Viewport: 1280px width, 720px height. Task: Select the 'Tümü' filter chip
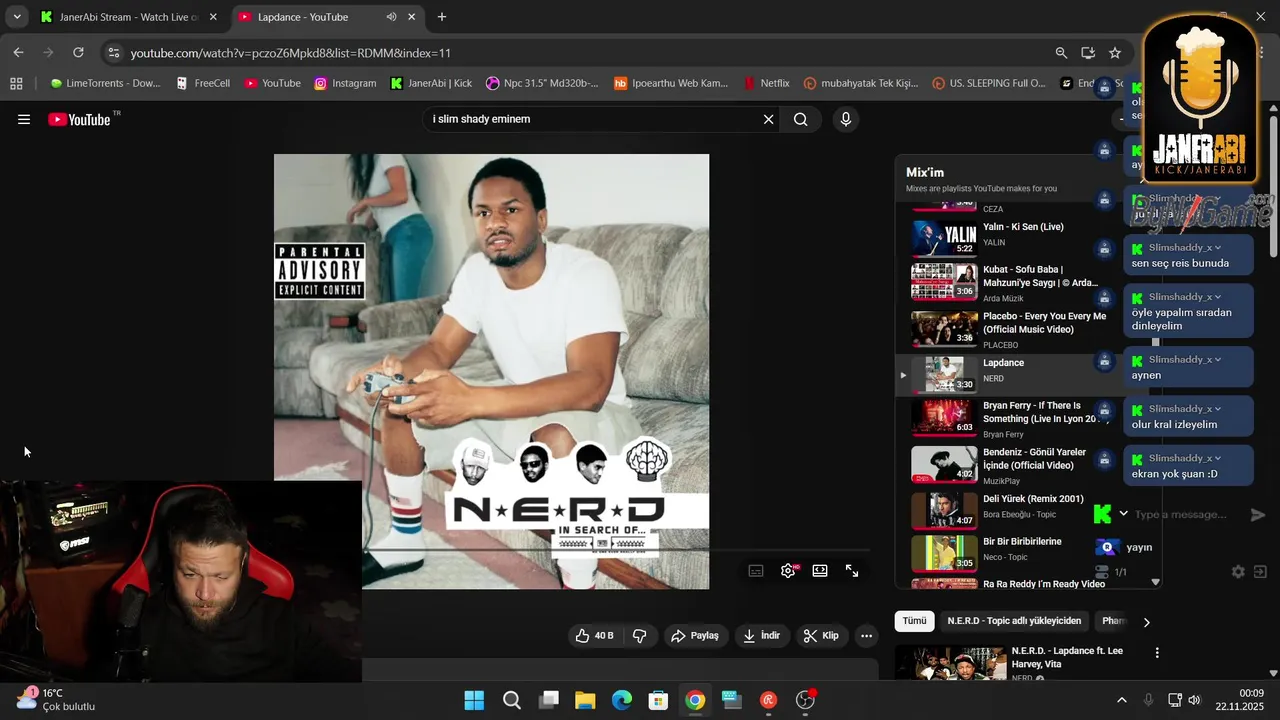point(915,621)
